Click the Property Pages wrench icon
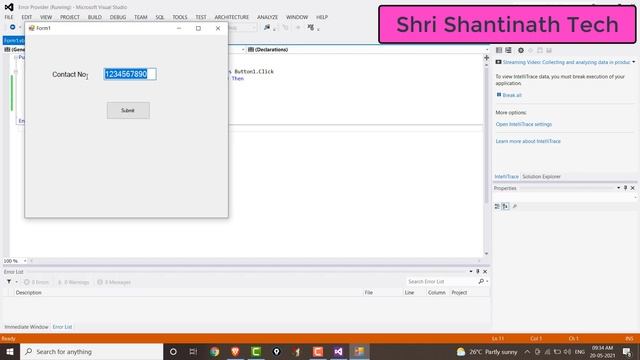640x360 pixels. click(515, 207)
